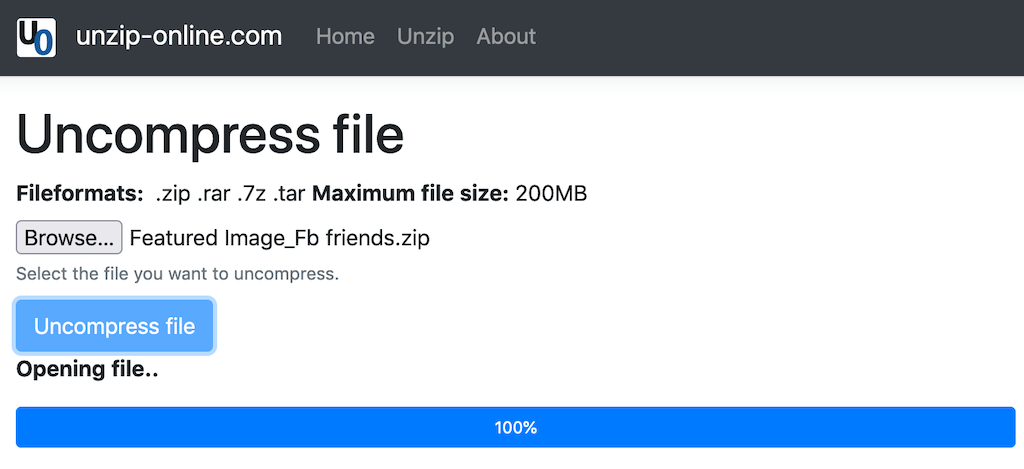Open the unzip-online.com brand link
The image size is (1024, 469).
pyautogui.click(x=179, y=37)
